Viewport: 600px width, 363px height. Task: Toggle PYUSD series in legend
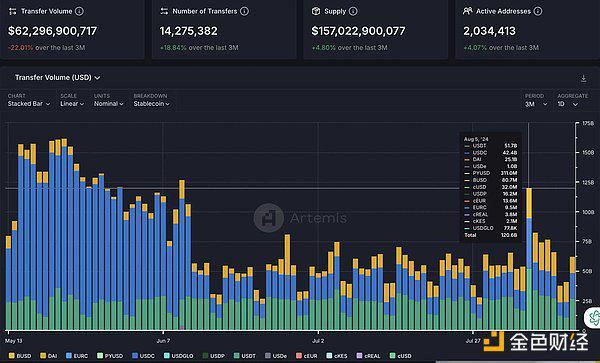coord(110,356)
